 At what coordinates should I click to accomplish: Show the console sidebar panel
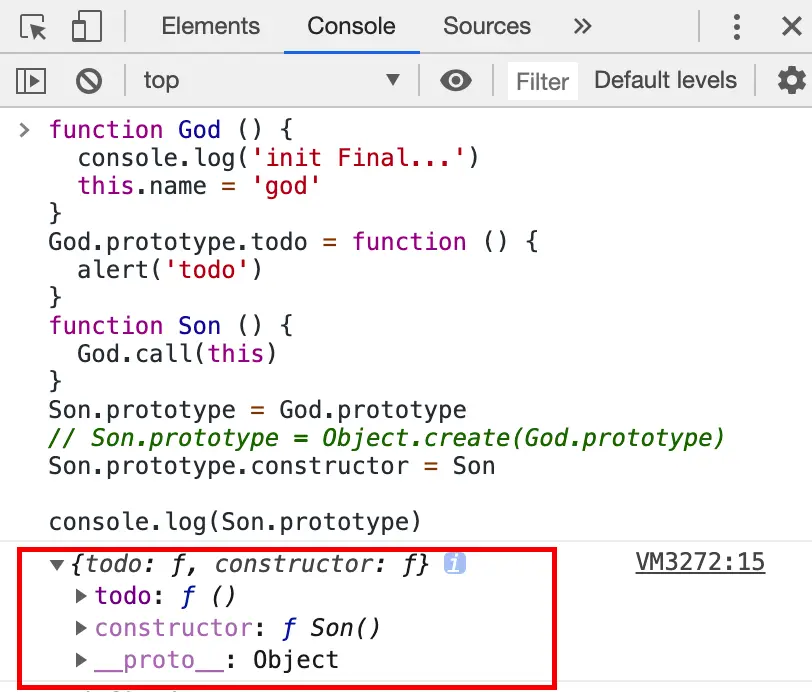(x=32, y=80)
